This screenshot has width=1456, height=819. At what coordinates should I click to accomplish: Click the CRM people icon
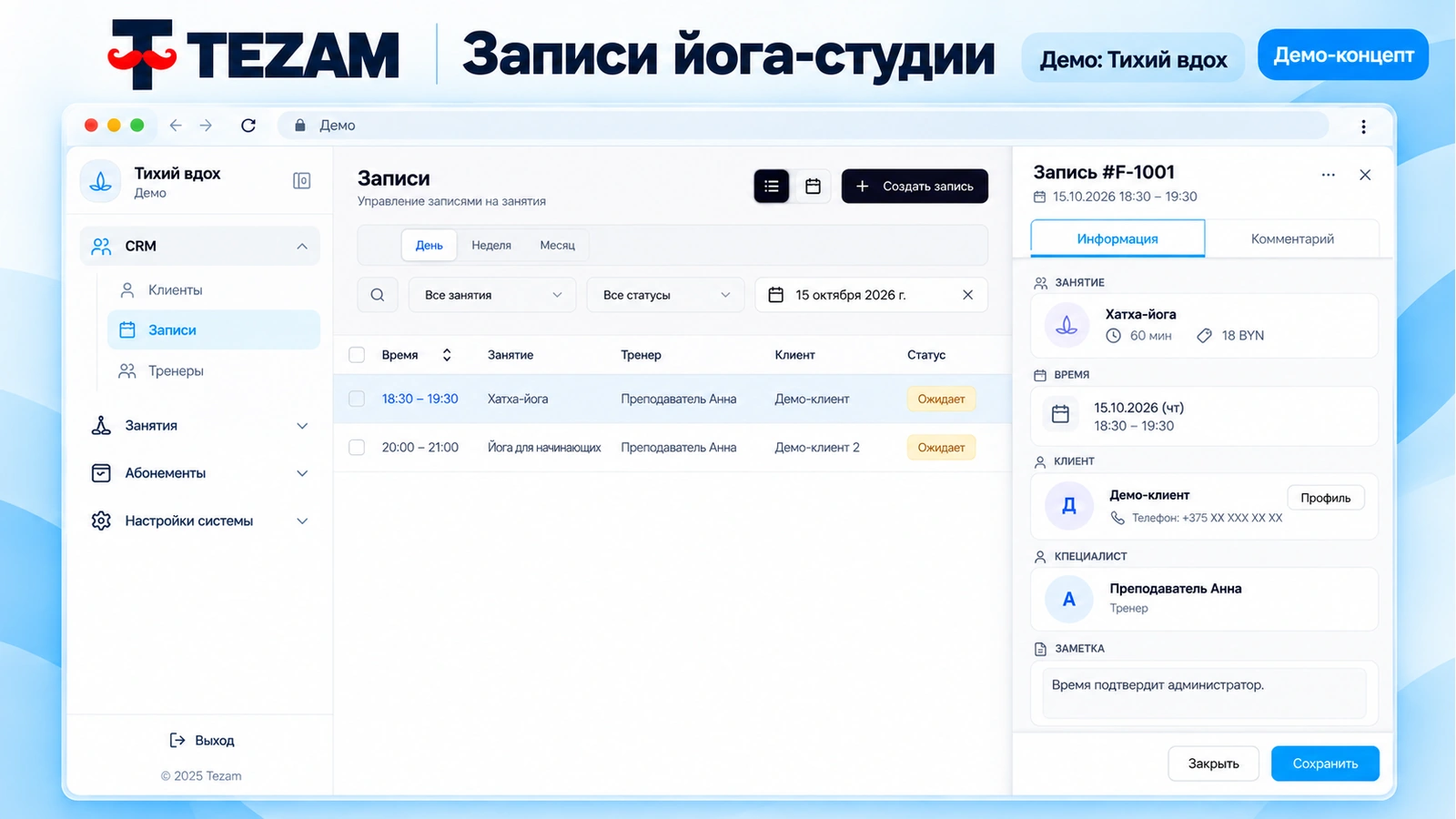click(x=101, y=247)
